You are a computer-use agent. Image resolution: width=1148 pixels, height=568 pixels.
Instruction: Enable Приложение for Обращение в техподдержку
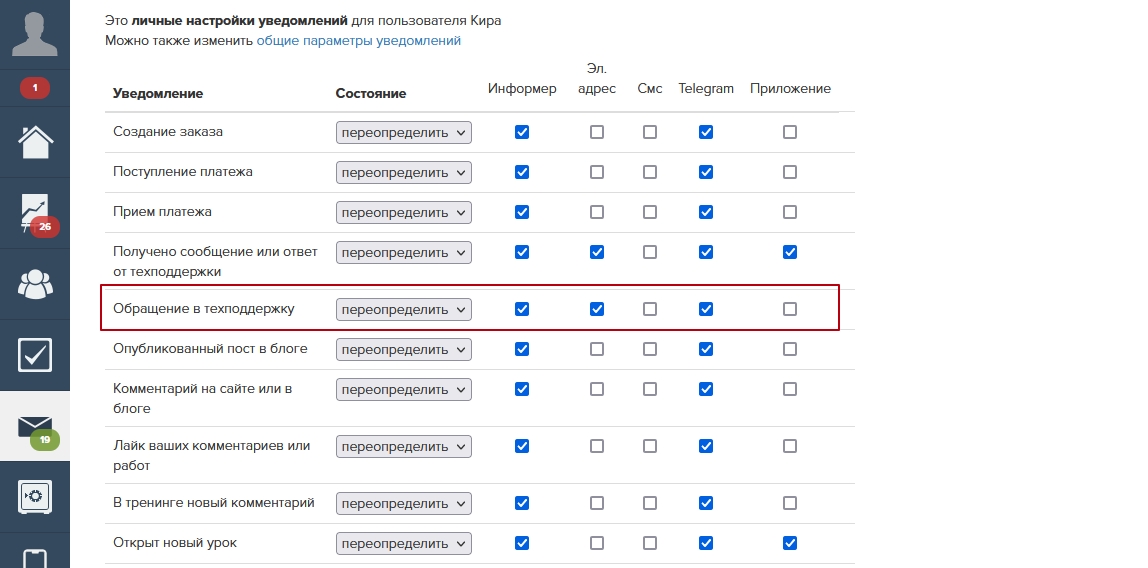click(x=790, y=309)
